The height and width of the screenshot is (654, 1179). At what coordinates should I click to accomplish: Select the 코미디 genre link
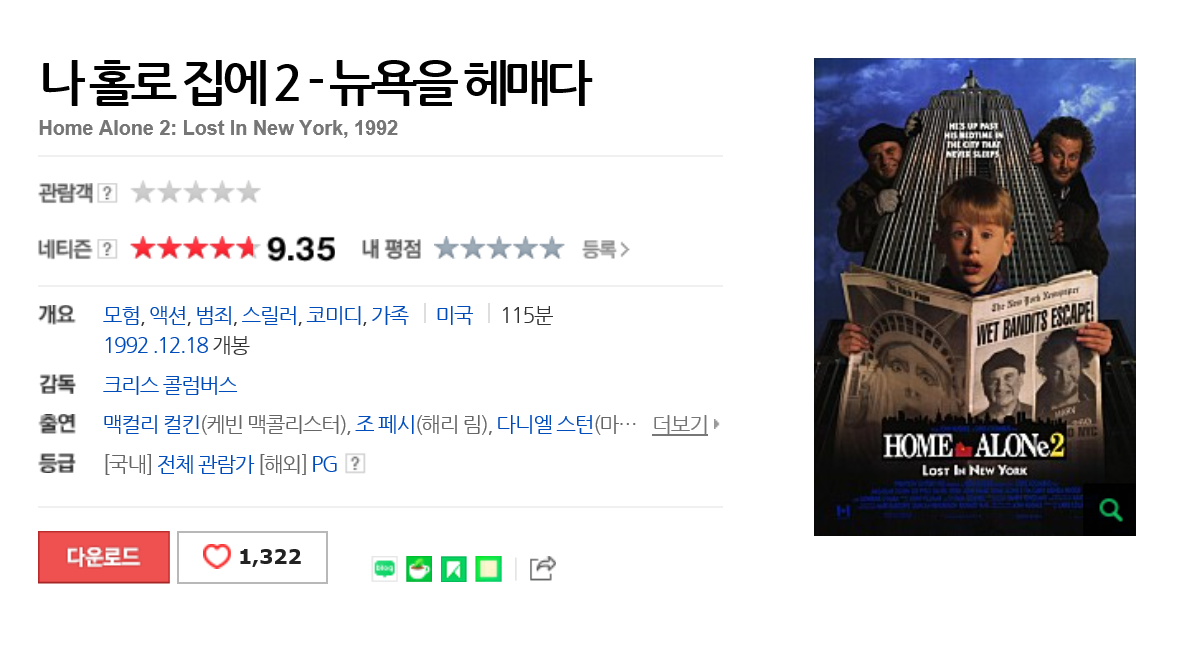tap(334, 315)
